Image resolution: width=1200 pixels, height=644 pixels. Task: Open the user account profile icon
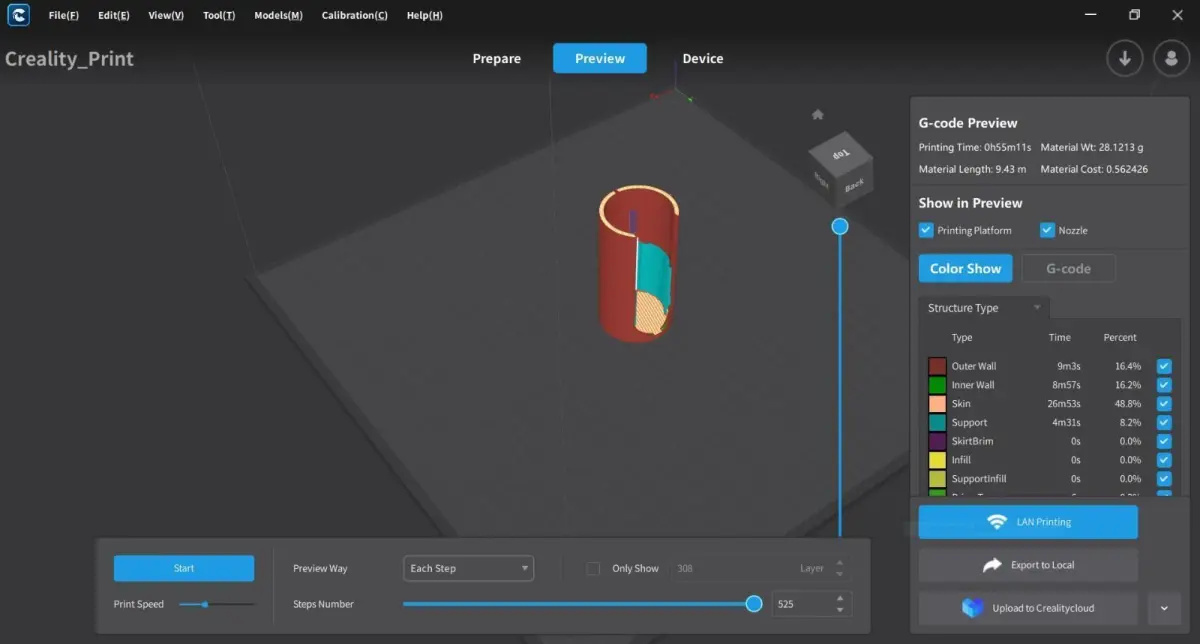click(1172, 58)
